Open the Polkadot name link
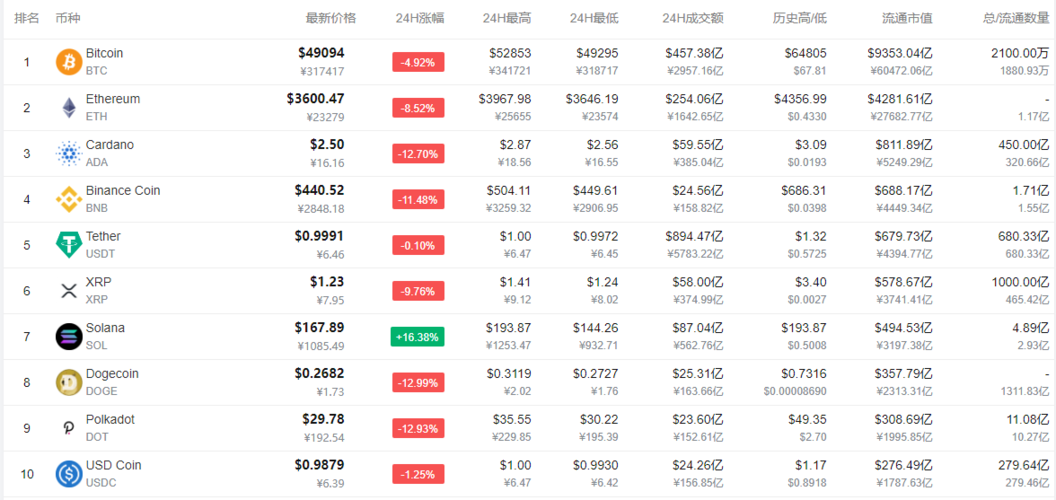 (110, 419)
